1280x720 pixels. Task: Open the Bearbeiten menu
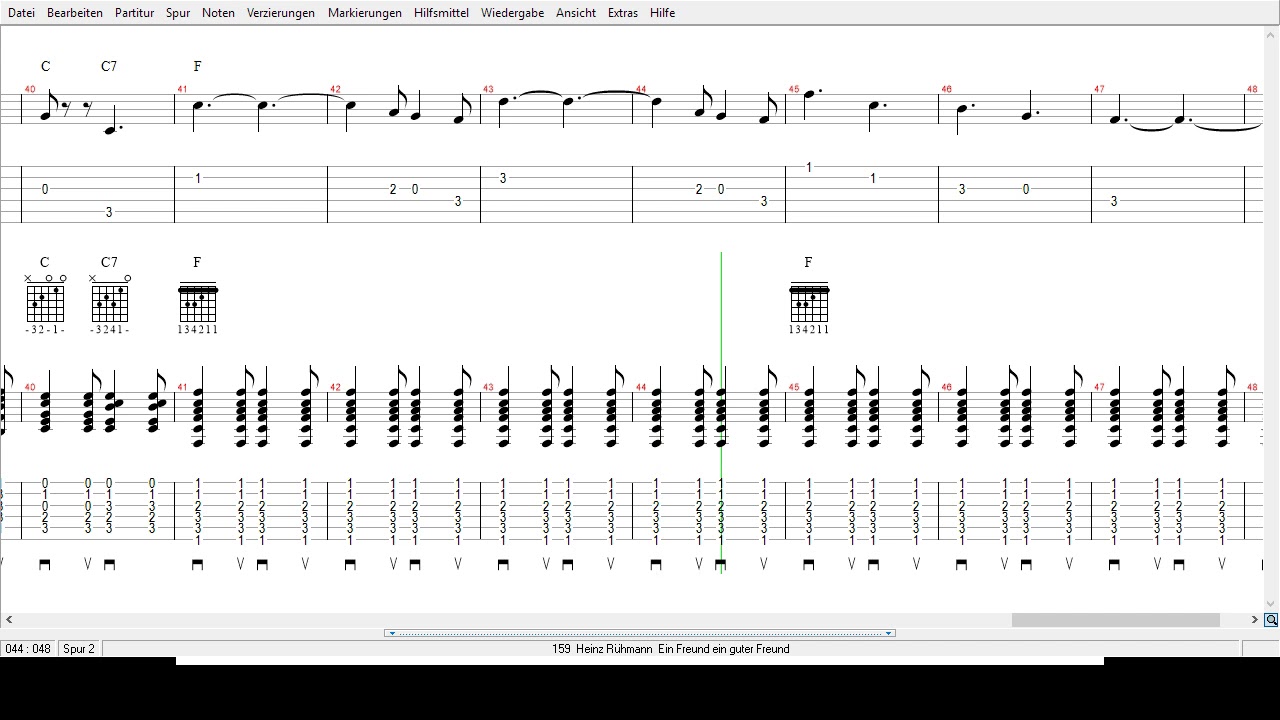pyautogui.click(x=75, y=13)
